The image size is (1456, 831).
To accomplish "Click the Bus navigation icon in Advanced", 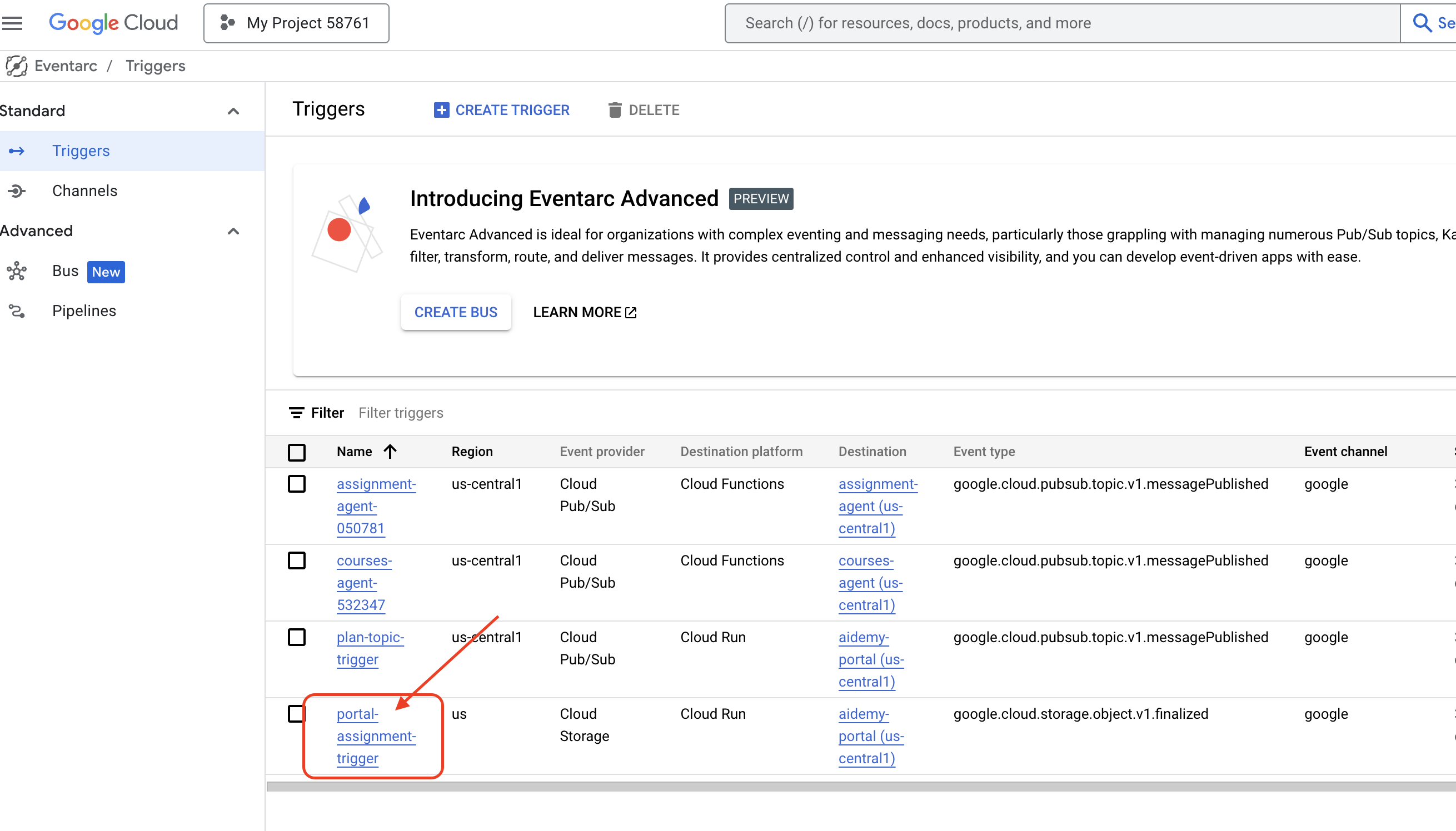I will pyautogui.click(x=17, y=271).
